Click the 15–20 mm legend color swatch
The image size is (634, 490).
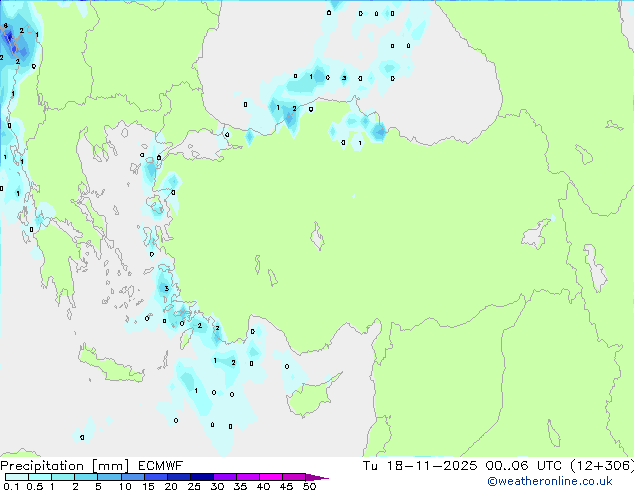[155, 477]
